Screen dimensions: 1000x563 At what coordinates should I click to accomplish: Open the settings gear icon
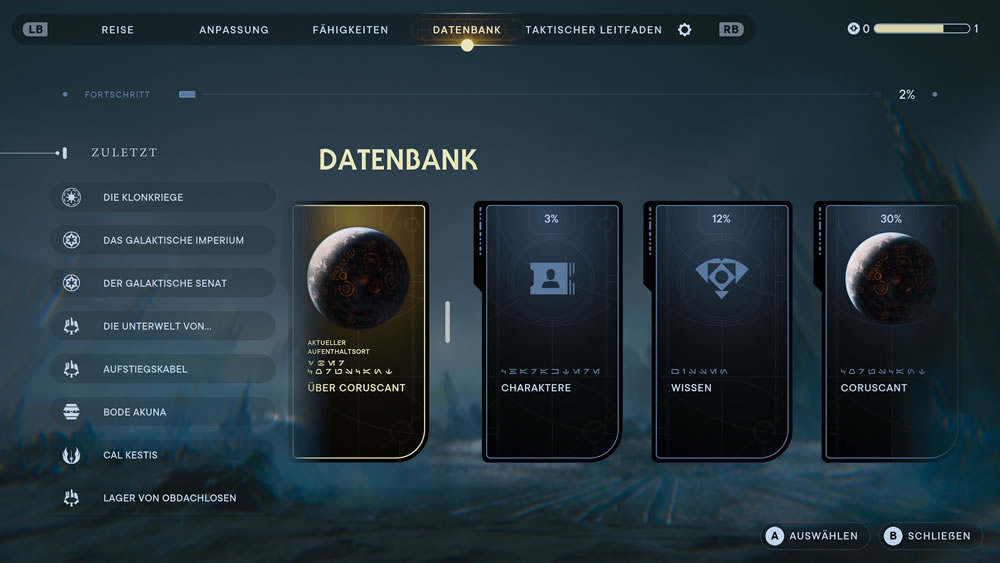click(684, 30)
